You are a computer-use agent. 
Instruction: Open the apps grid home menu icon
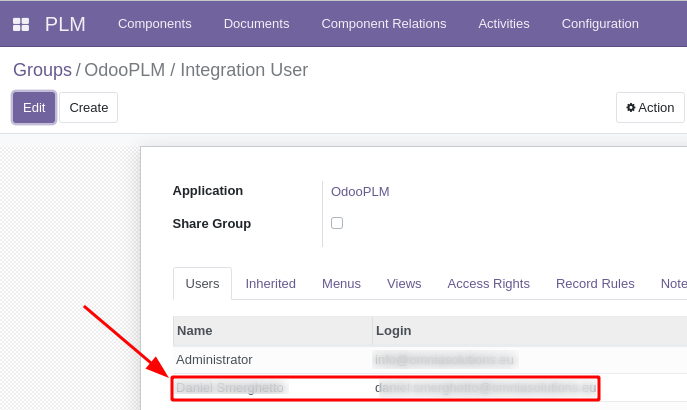21,24
